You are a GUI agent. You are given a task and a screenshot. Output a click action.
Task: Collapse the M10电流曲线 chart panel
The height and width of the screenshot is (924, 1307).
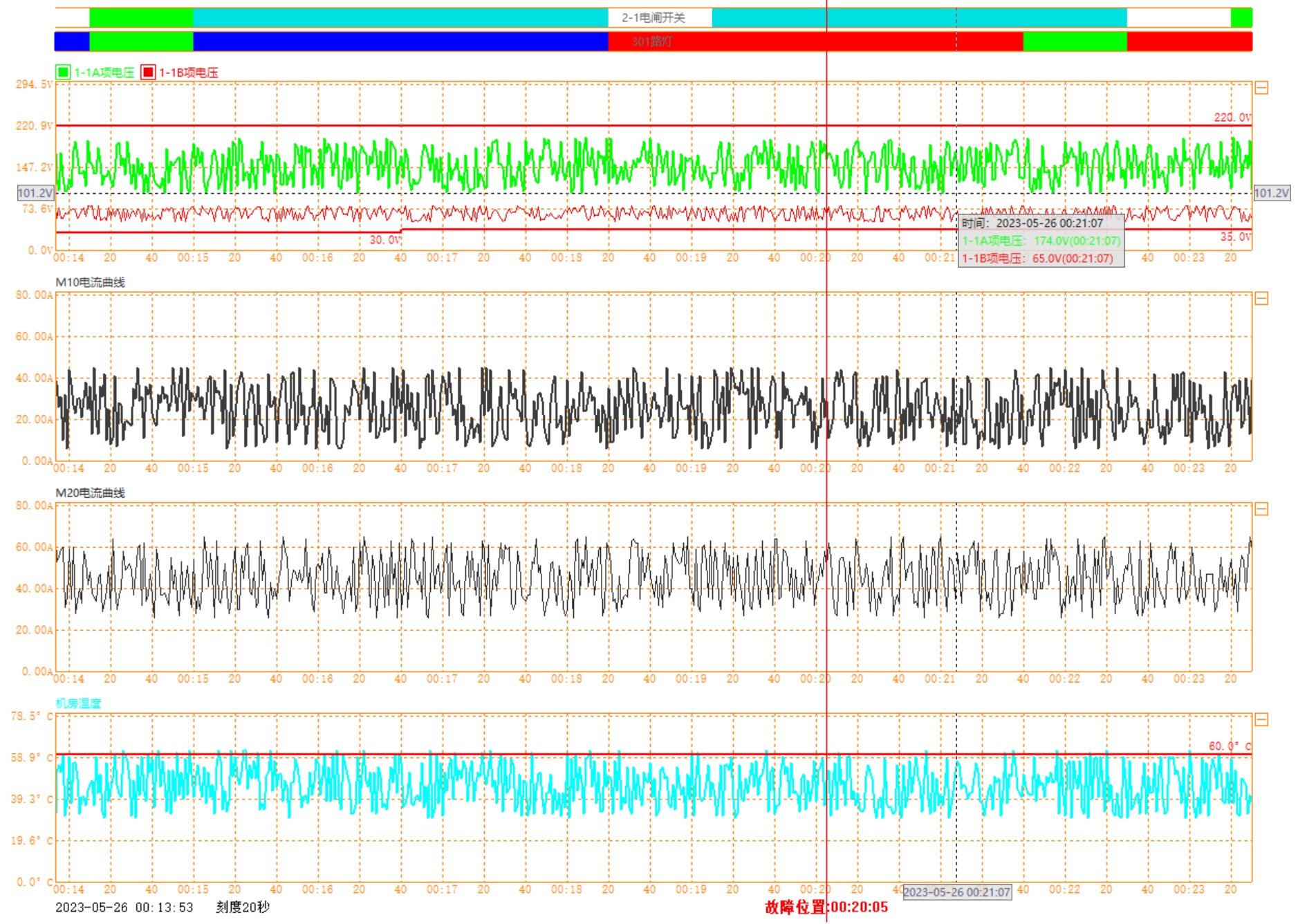click(1261, 299)
